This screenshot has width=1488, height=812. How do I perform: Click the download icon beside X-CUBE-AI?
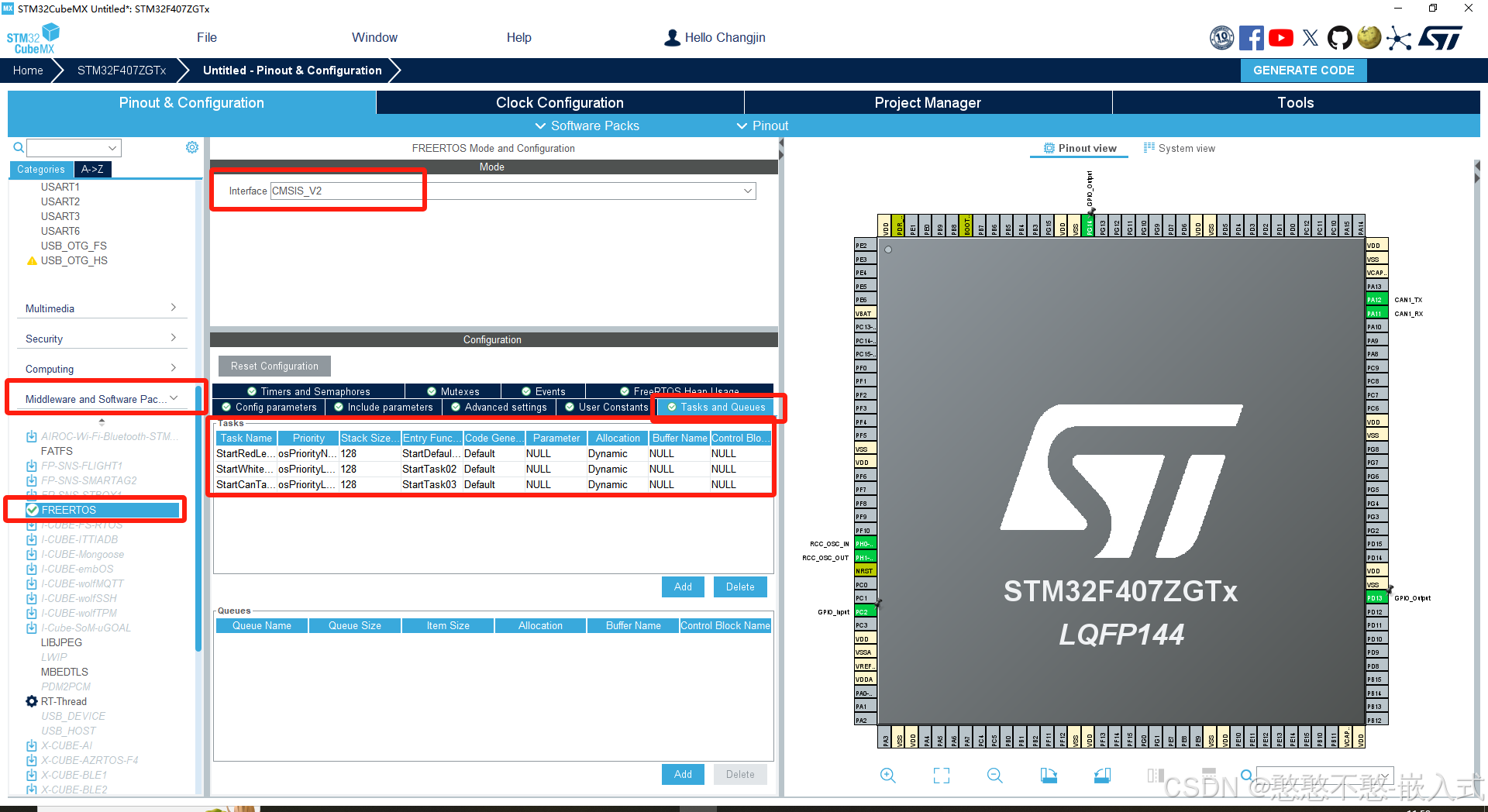(x=32, y=745)
